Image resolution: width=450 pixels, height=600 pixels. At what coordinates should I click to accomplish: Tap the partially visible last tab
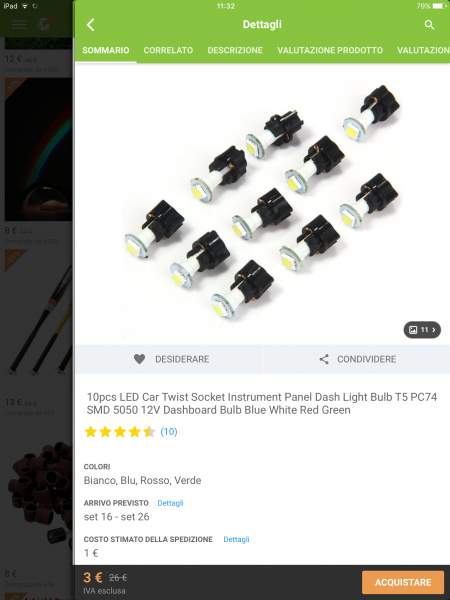coord(423,50)
